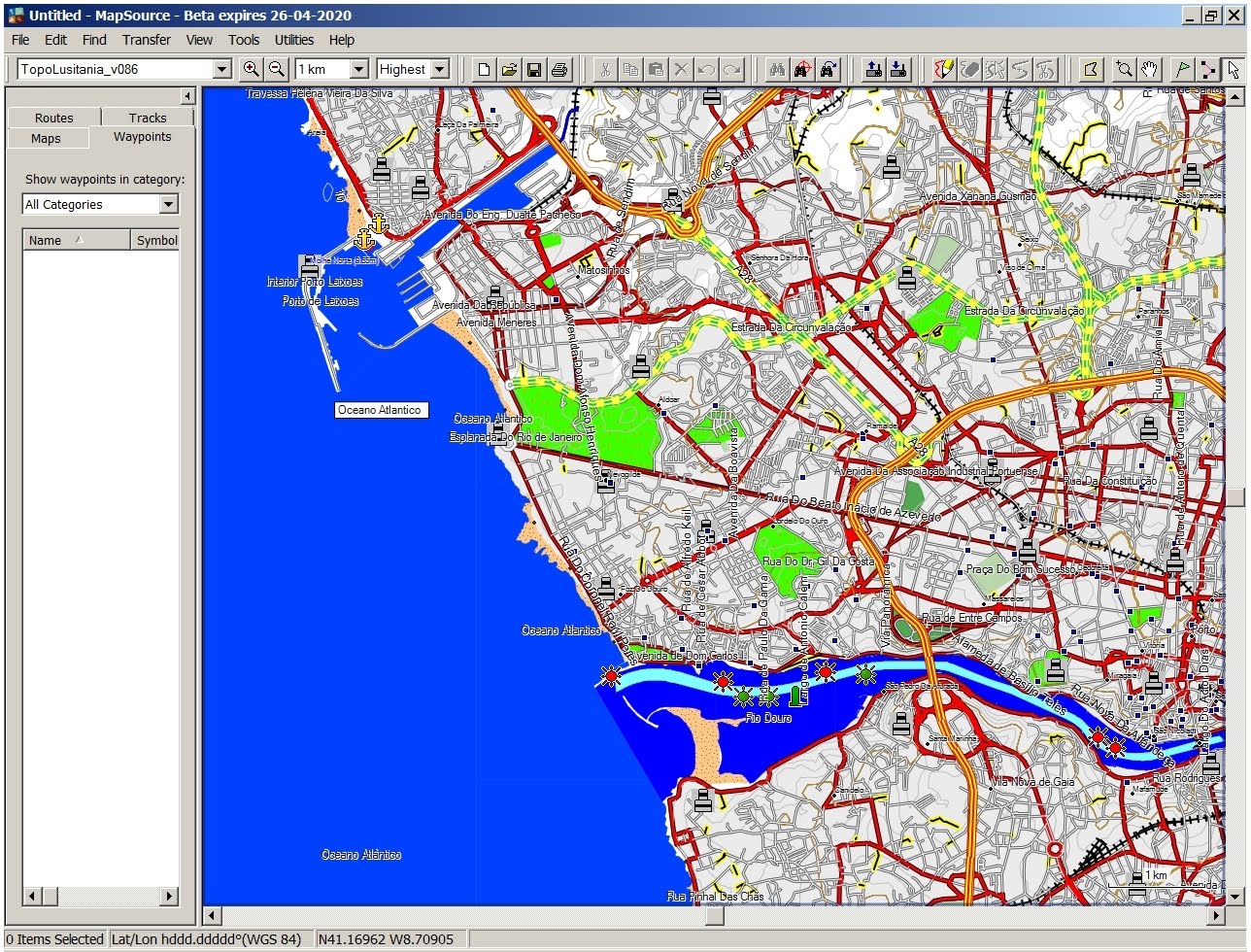The image size is (1251, 952).
Task: Click the map vertical scrollbar thumb
Action: 1235,497
